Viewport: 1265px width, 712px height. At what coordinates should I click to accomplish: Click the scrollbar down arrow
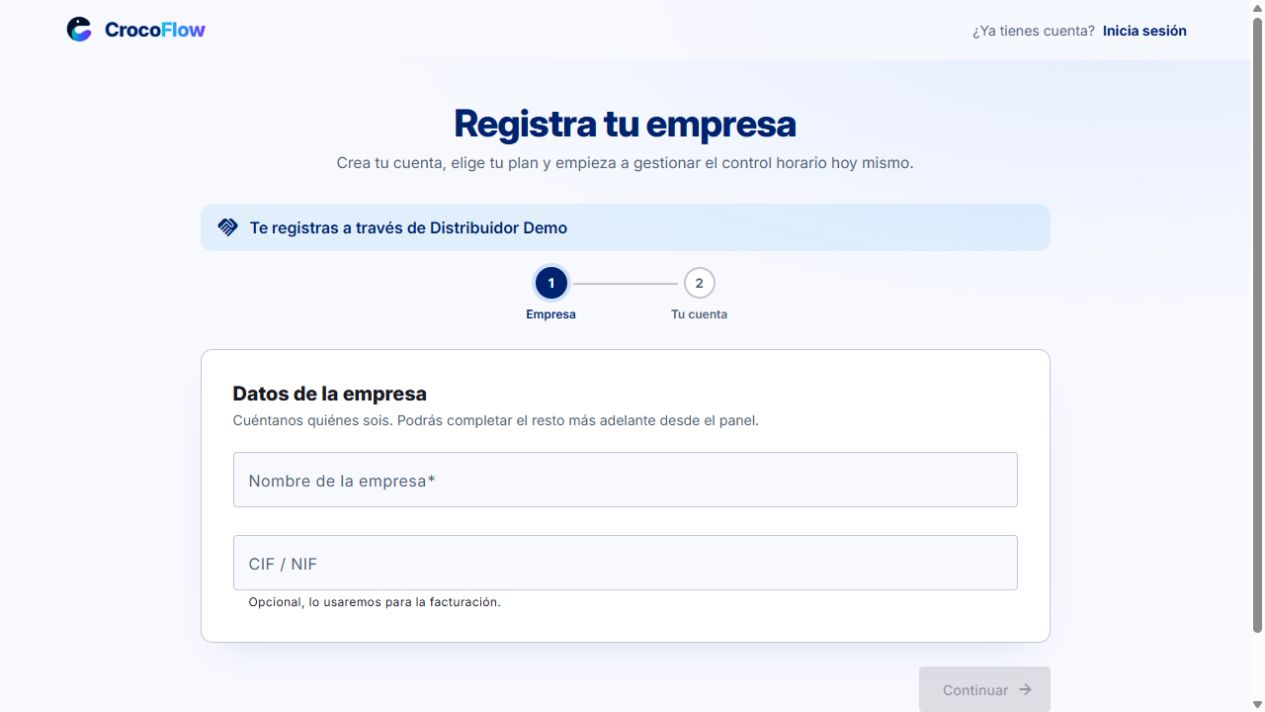click(1258, 705)
